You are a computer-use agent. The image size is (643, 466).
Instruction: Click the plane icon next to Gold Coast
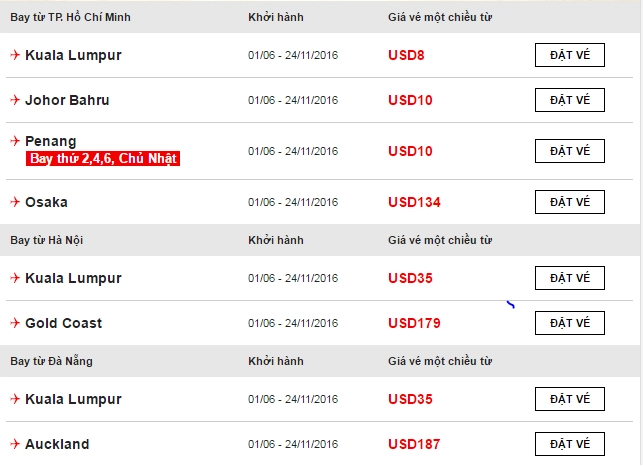(x=15, y=323)
